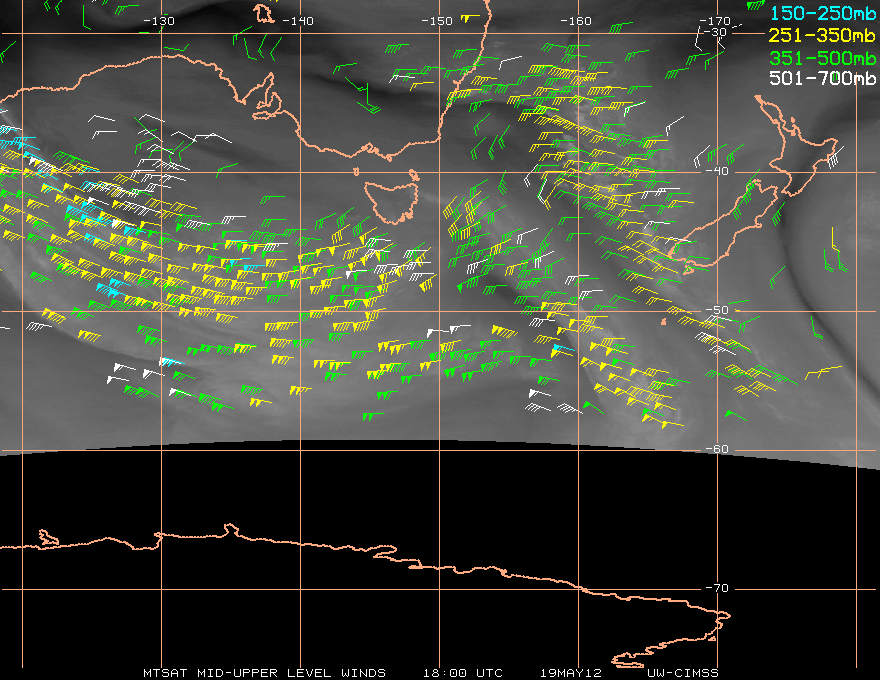Click the -50 latitude label

click(717, 310)
